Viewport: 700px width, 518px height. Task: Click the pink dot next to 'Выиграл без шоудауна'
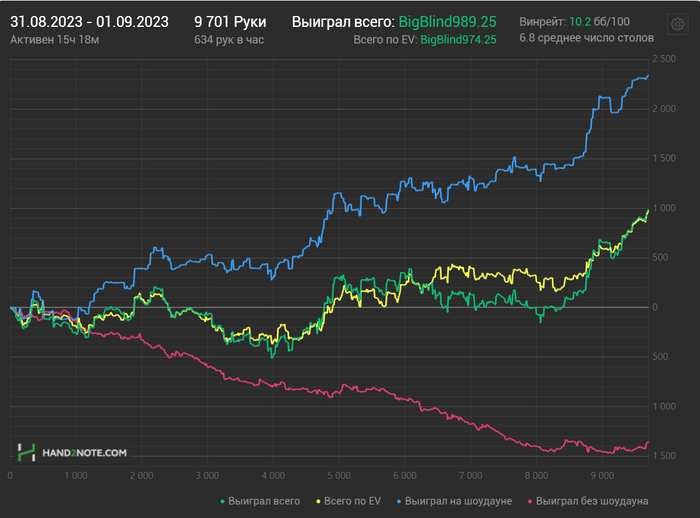(530, 501)
